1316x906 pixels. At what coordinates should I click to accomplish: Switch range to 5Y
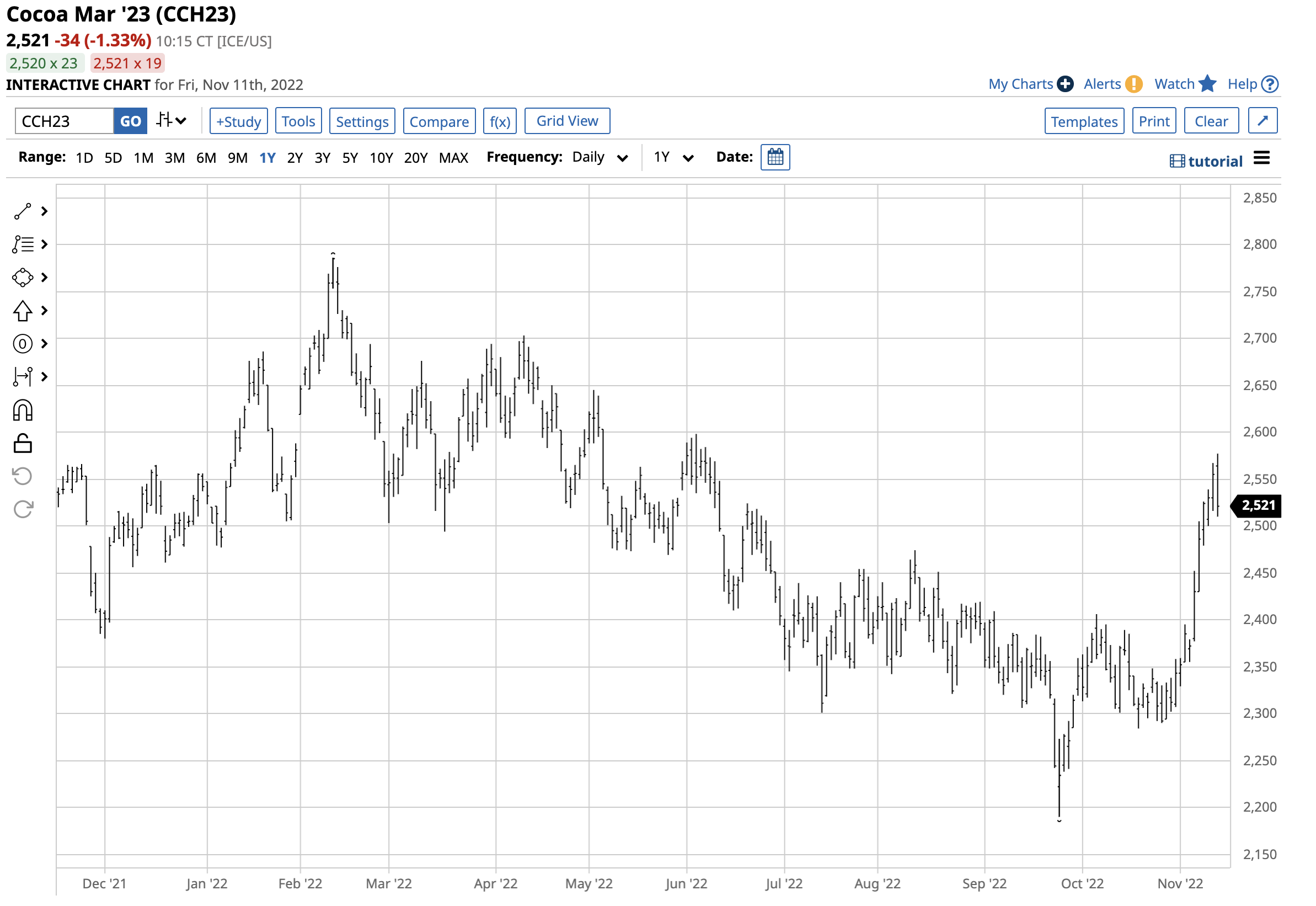click(x=351, y=158)
